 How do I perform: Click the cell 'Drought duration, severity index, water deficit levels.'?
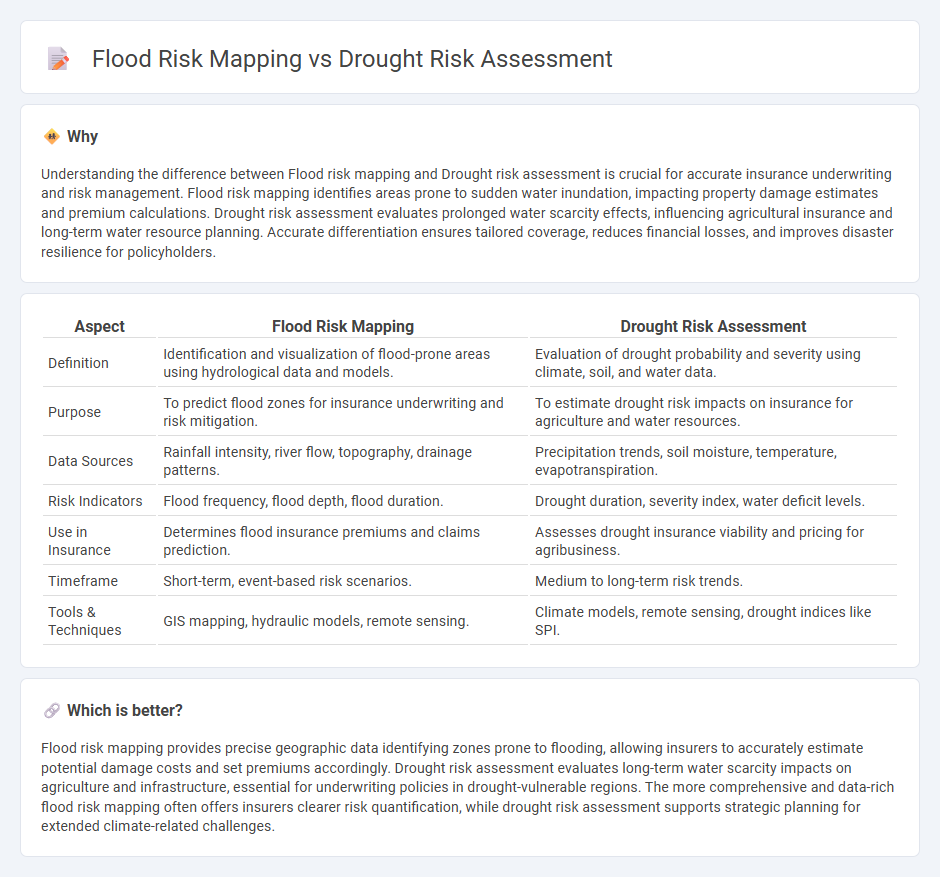[713, 501]
